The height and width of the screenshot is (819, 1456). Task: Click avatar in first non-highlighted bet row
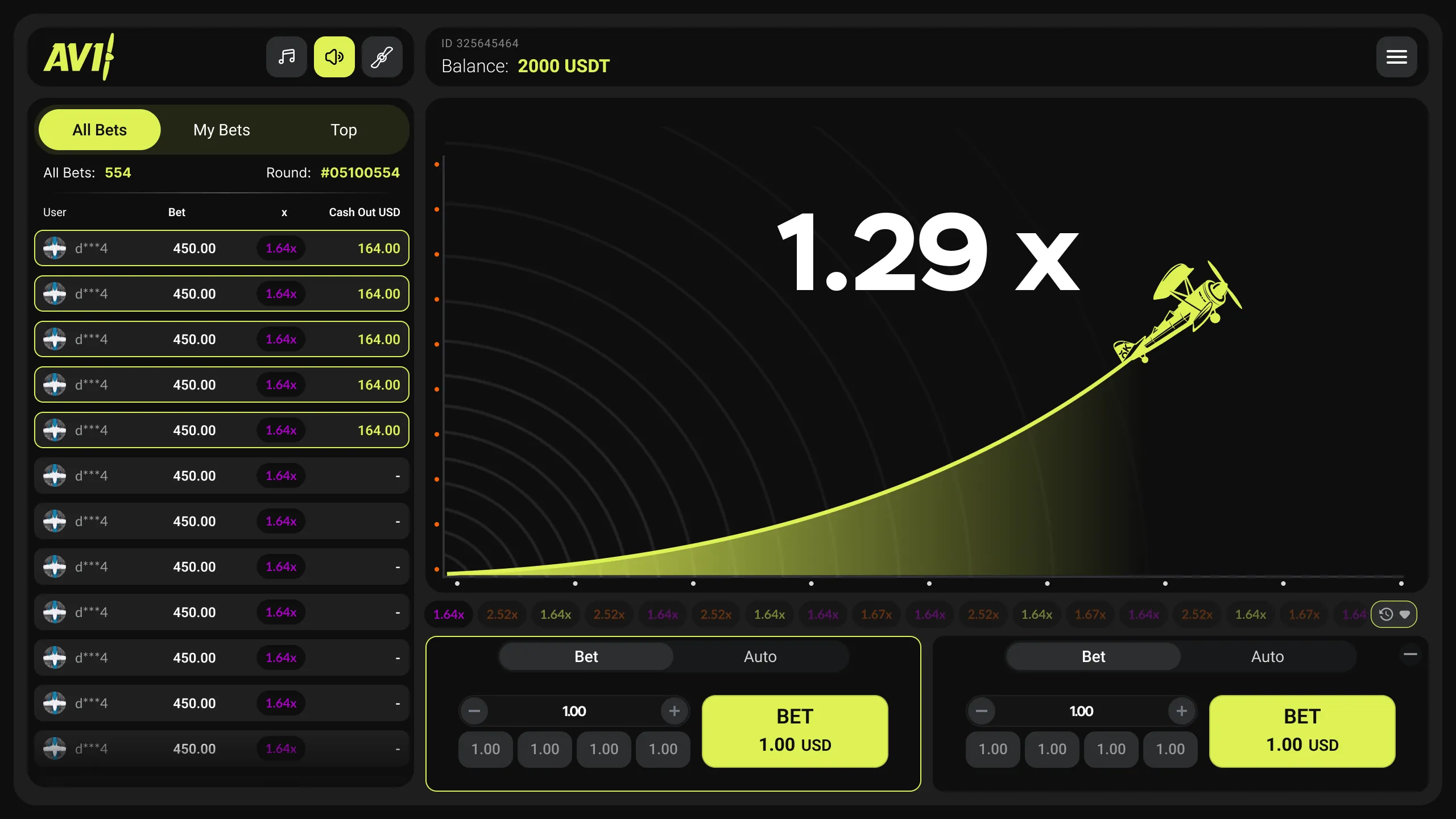(x=55, y=475)
